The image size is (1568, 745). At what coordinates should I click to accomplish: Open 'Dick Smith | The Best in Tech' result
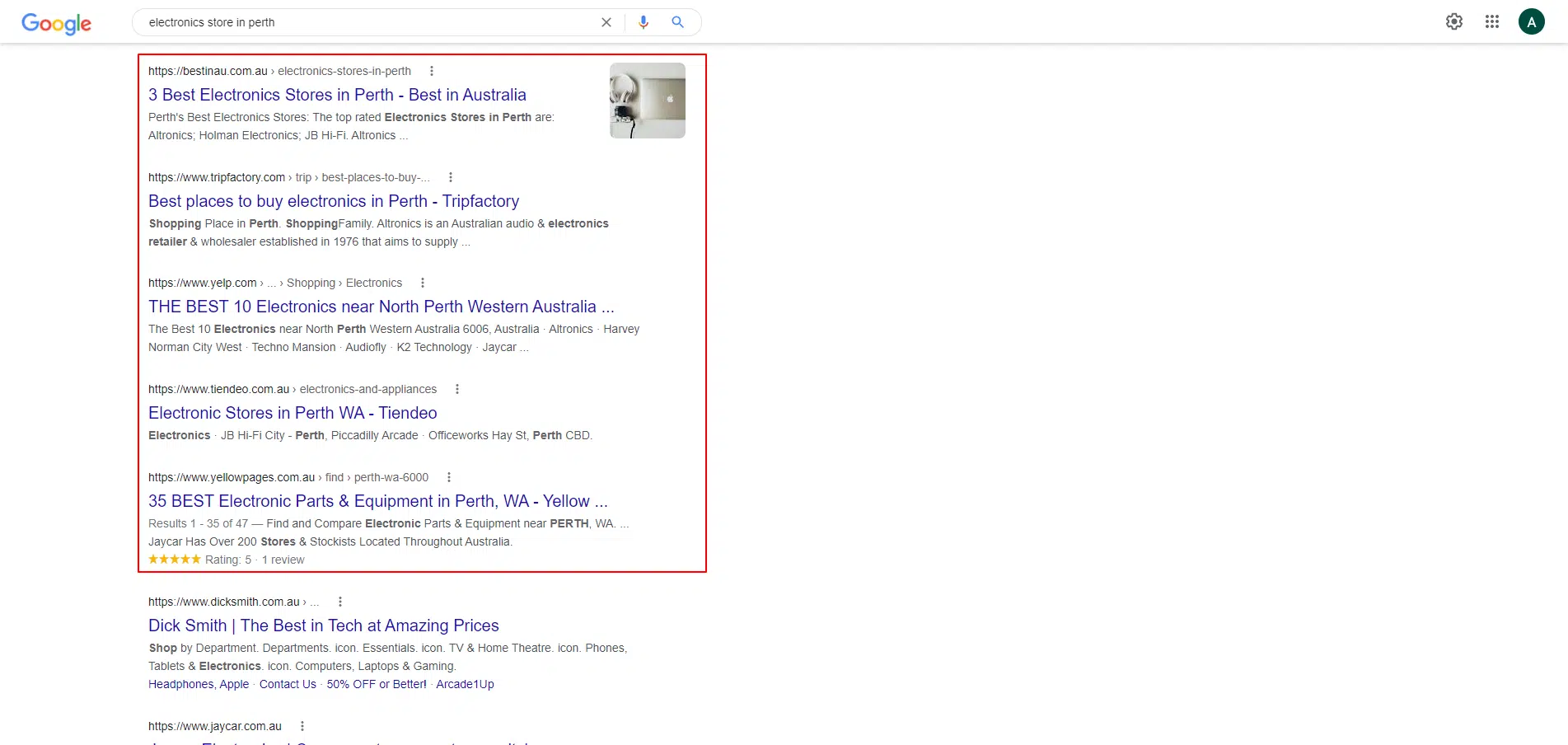tap(324, 626)
